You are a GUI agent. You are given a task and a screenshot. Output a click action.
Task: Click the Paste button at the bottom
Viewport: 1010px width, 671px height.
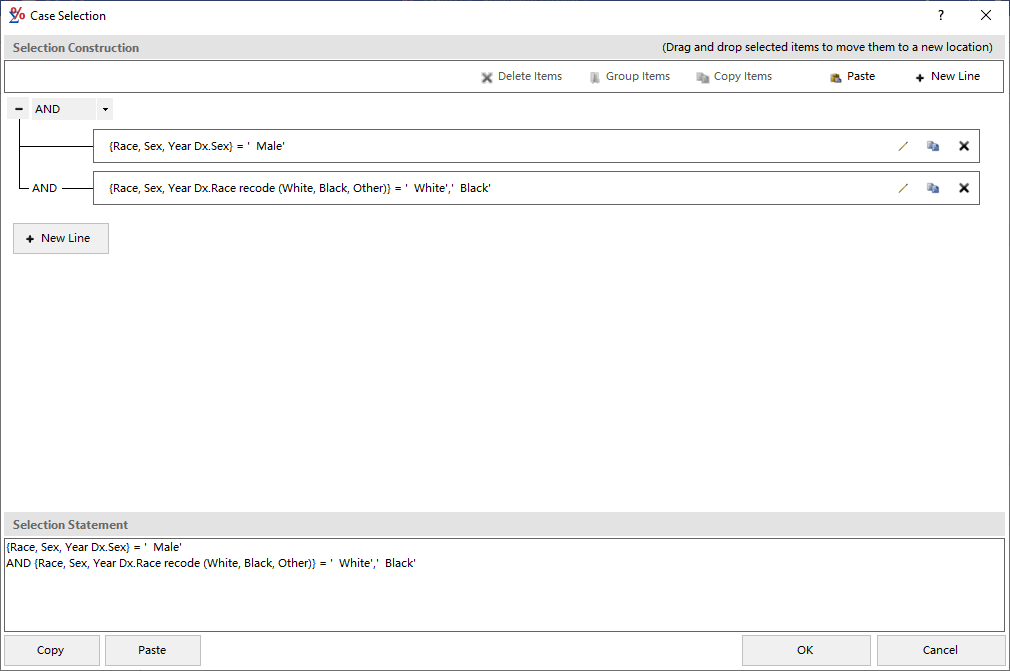[x=152, y=650]
